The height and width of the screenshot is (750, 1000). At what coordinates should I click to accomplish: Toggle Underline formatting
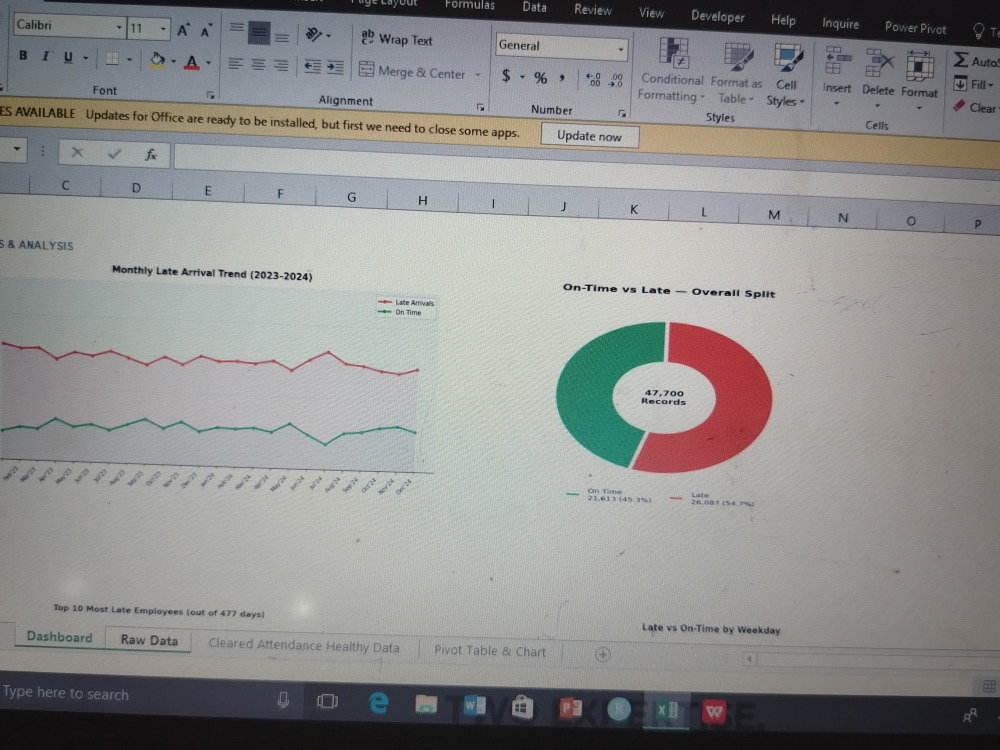coord(68,57)
